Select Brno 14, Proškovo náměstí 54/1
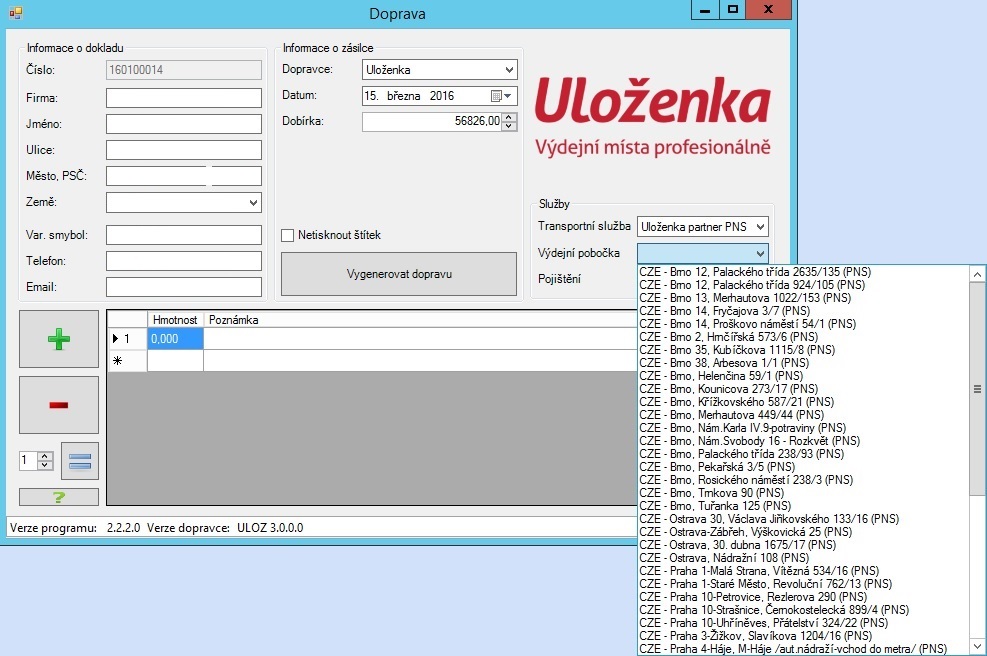The width and height of the screenshot is (987, 656). click(x=803, y=324)
